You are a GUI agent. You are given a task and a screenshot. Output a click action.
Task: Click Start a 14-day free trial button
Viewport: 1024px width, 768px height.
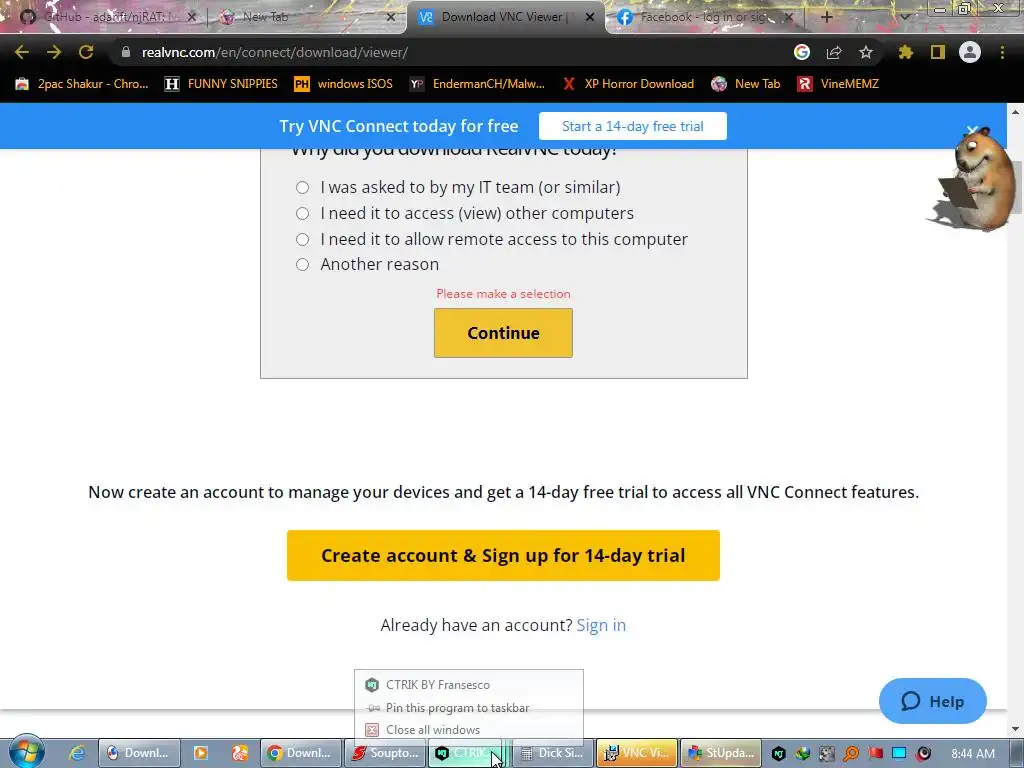632,126
